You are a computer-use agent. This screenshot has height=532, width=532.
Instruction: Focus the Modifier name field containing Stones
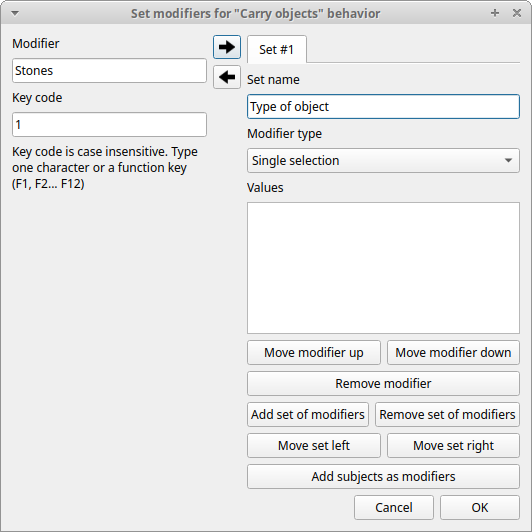109,71
